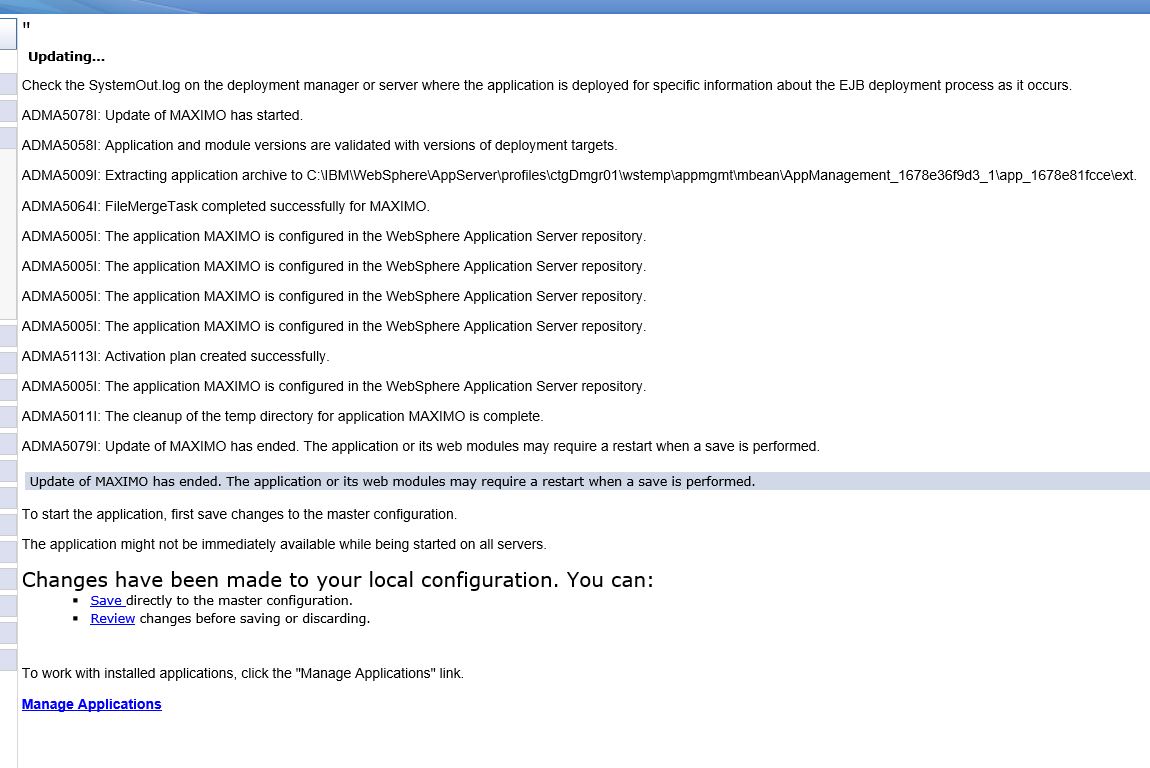1150x768 pixels.
Task: Select the "changes before saving or discarding" text
Action: tap(254, 619)
